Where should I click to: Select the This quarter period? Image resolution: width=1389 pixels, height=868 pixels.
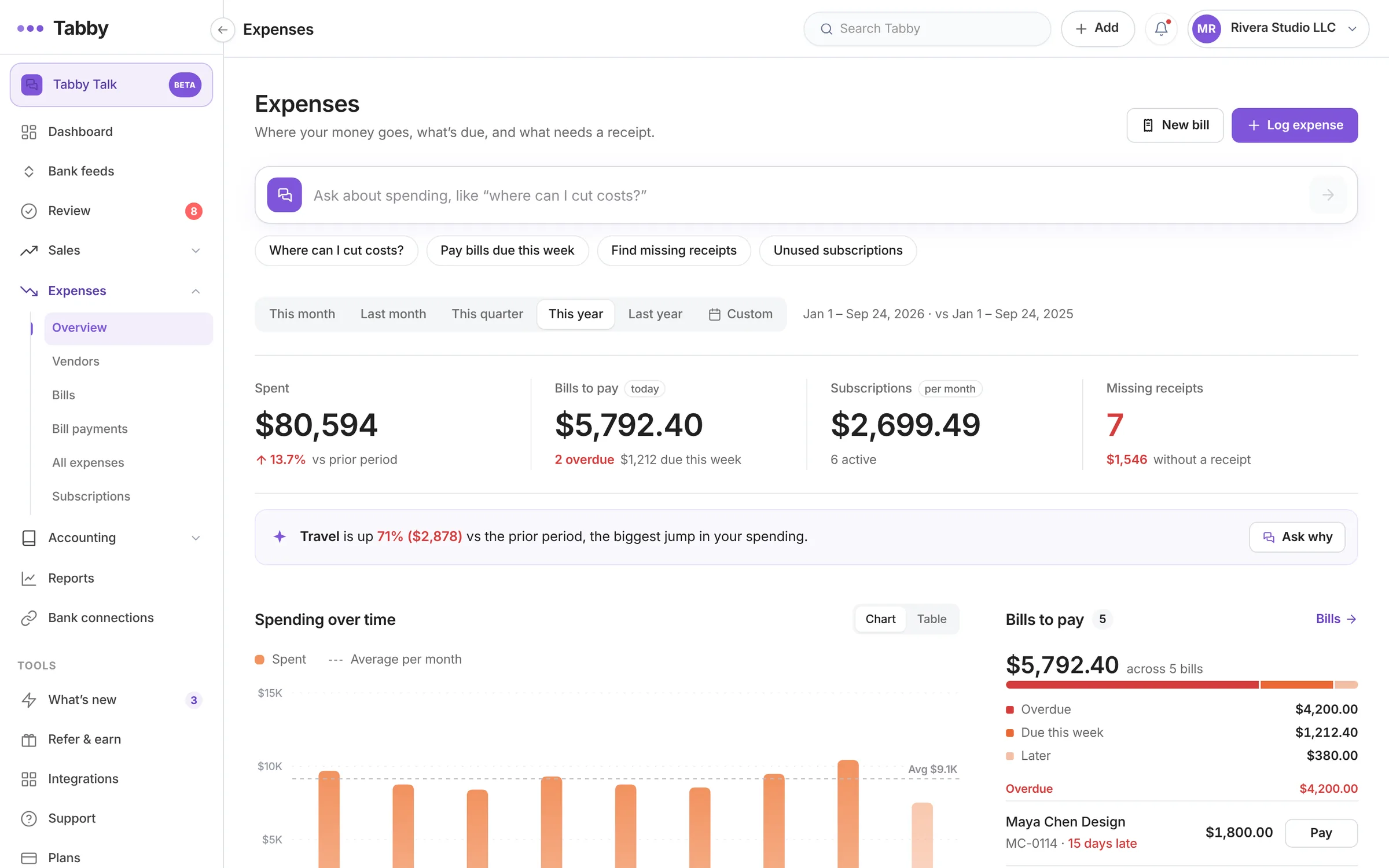tap(487, 314)
